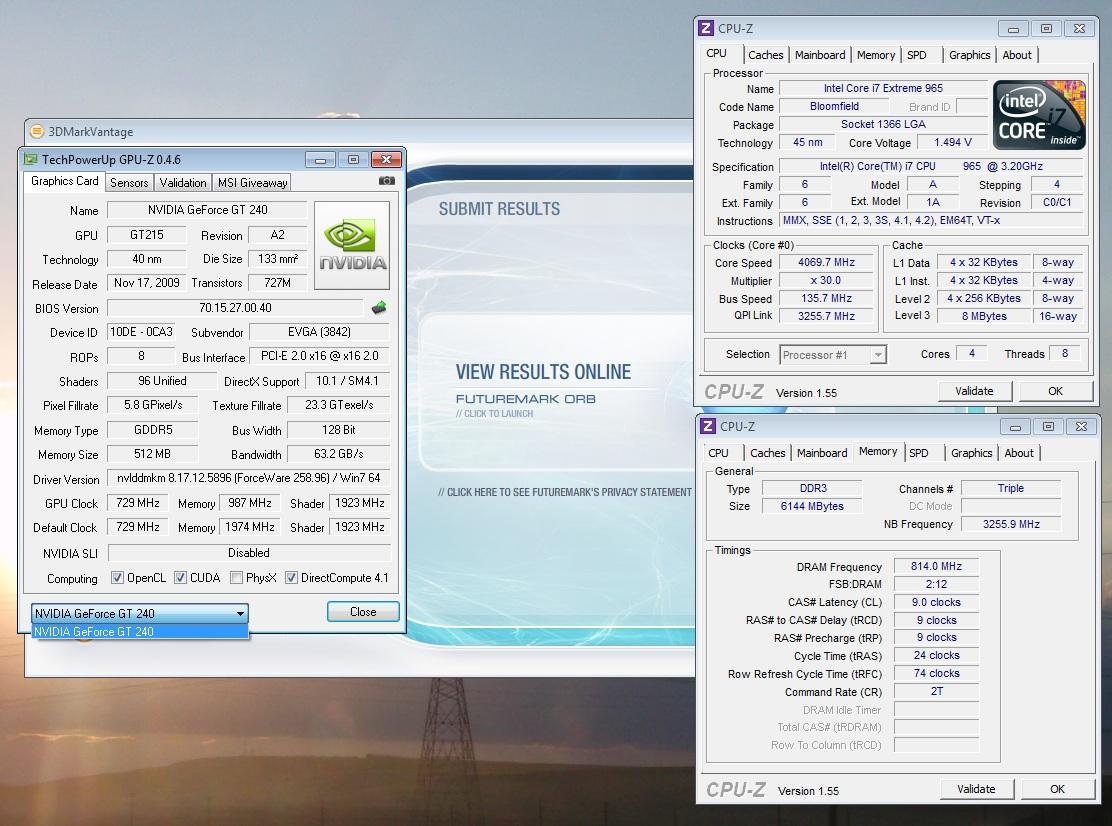Image resolution: width=1112 pixels, height=826 pixels.
Task: Click the NVIDIA logo in GPU-Z
Action: pyautogui.click(x=352, y=245)
